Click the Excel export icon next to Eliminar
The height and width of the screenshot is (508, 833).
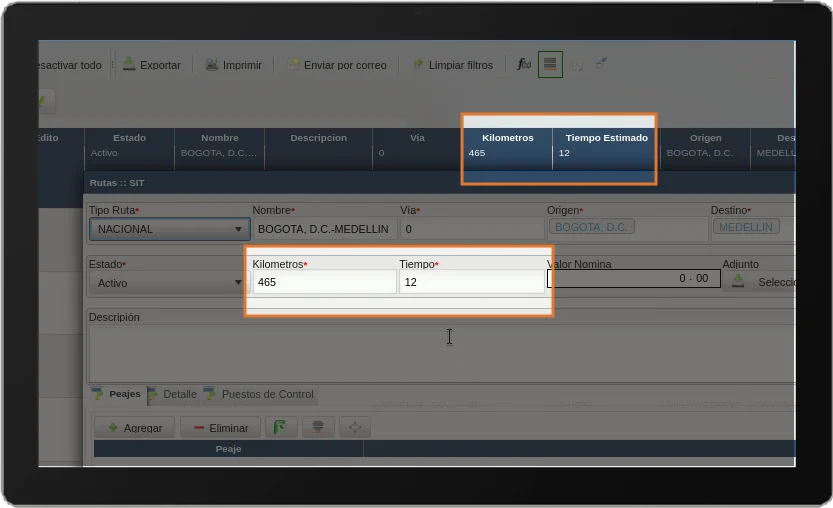pos(281,428)
